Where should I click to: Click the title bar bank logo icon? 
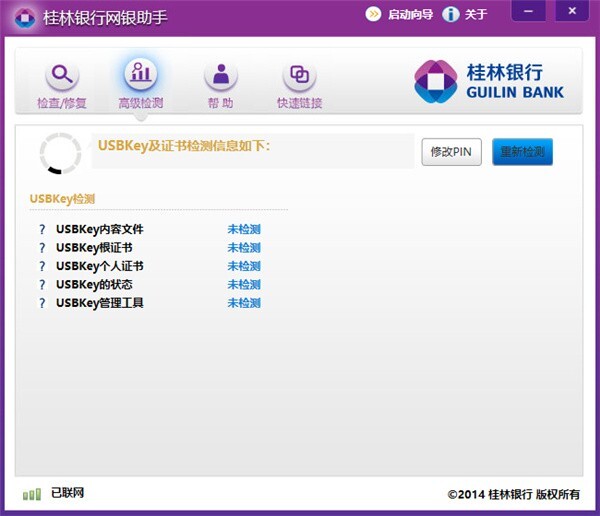(x=25, y=17)
